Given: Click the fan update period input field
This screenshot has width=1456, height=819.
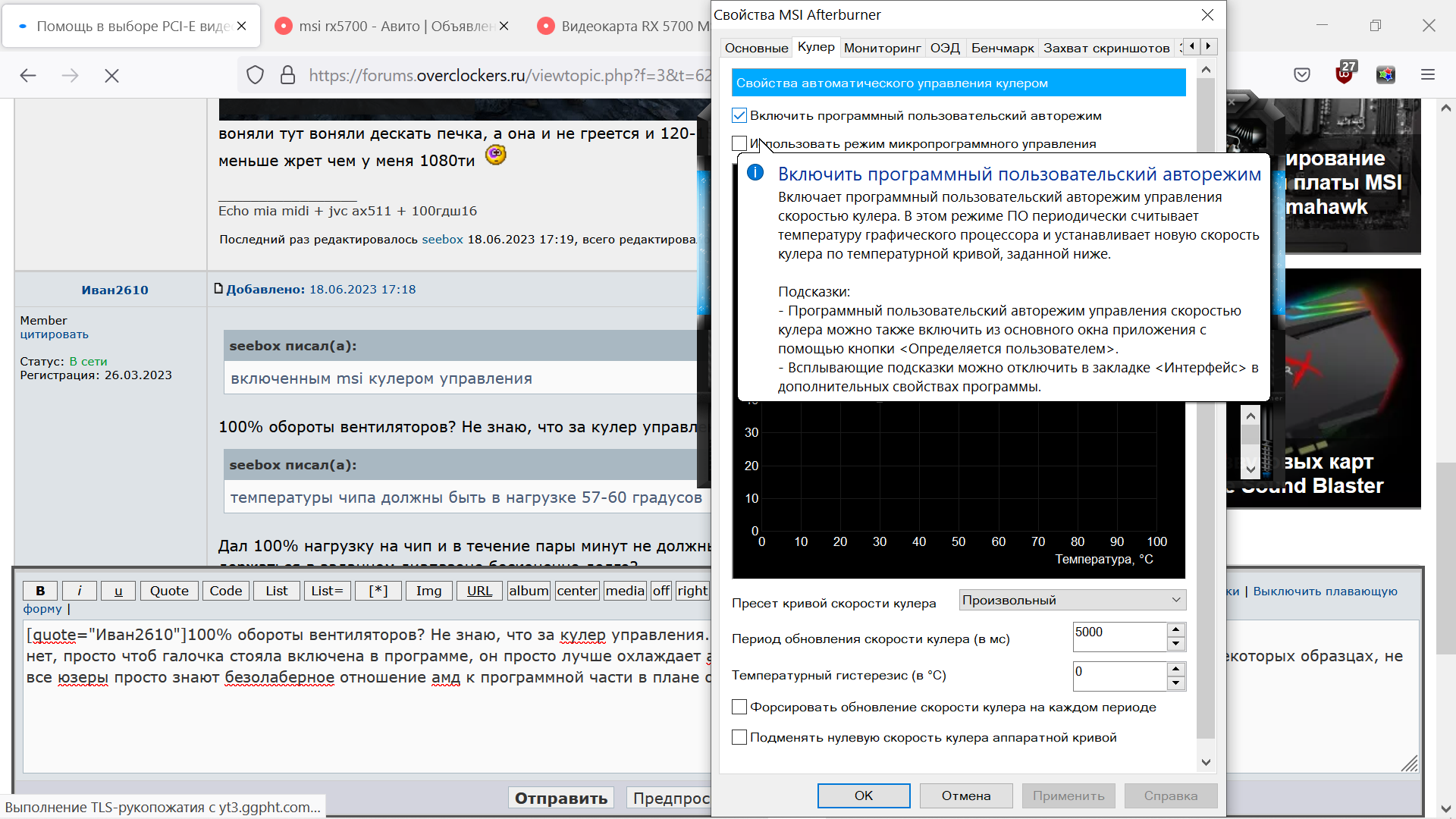Looking at the screenshot, I should (x=1119, y=636).
